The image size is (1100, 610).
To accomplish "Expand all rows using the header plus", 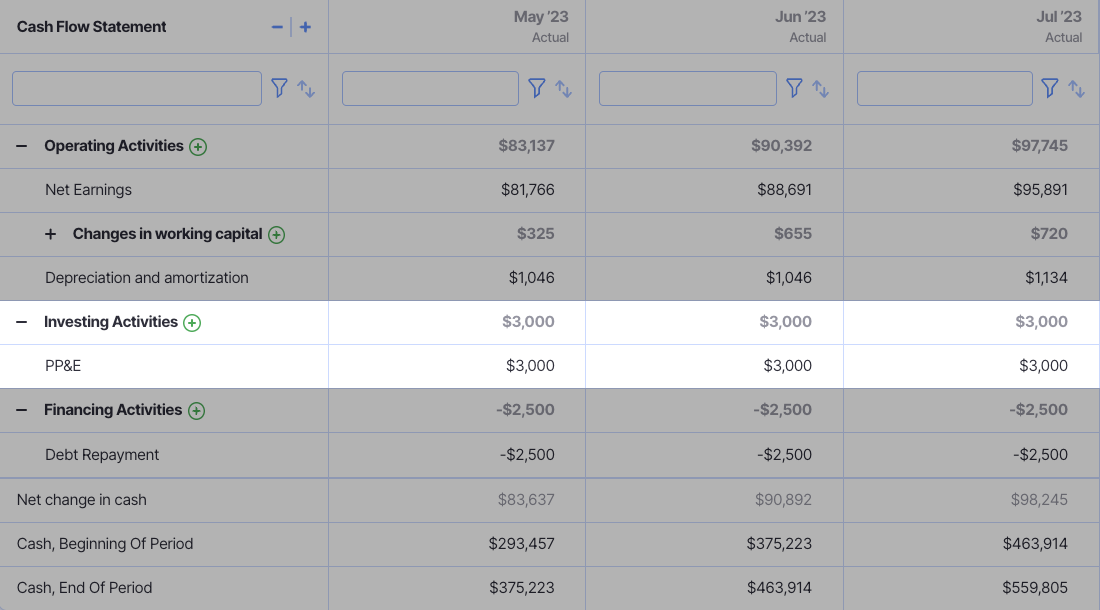I will [x=305, y=27].
